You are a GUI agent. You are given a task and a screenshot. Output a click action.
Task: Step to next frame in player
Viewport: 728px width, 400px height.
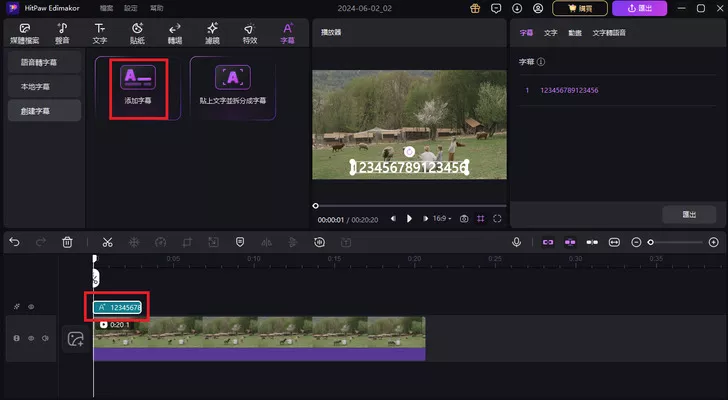pos(425,219)
